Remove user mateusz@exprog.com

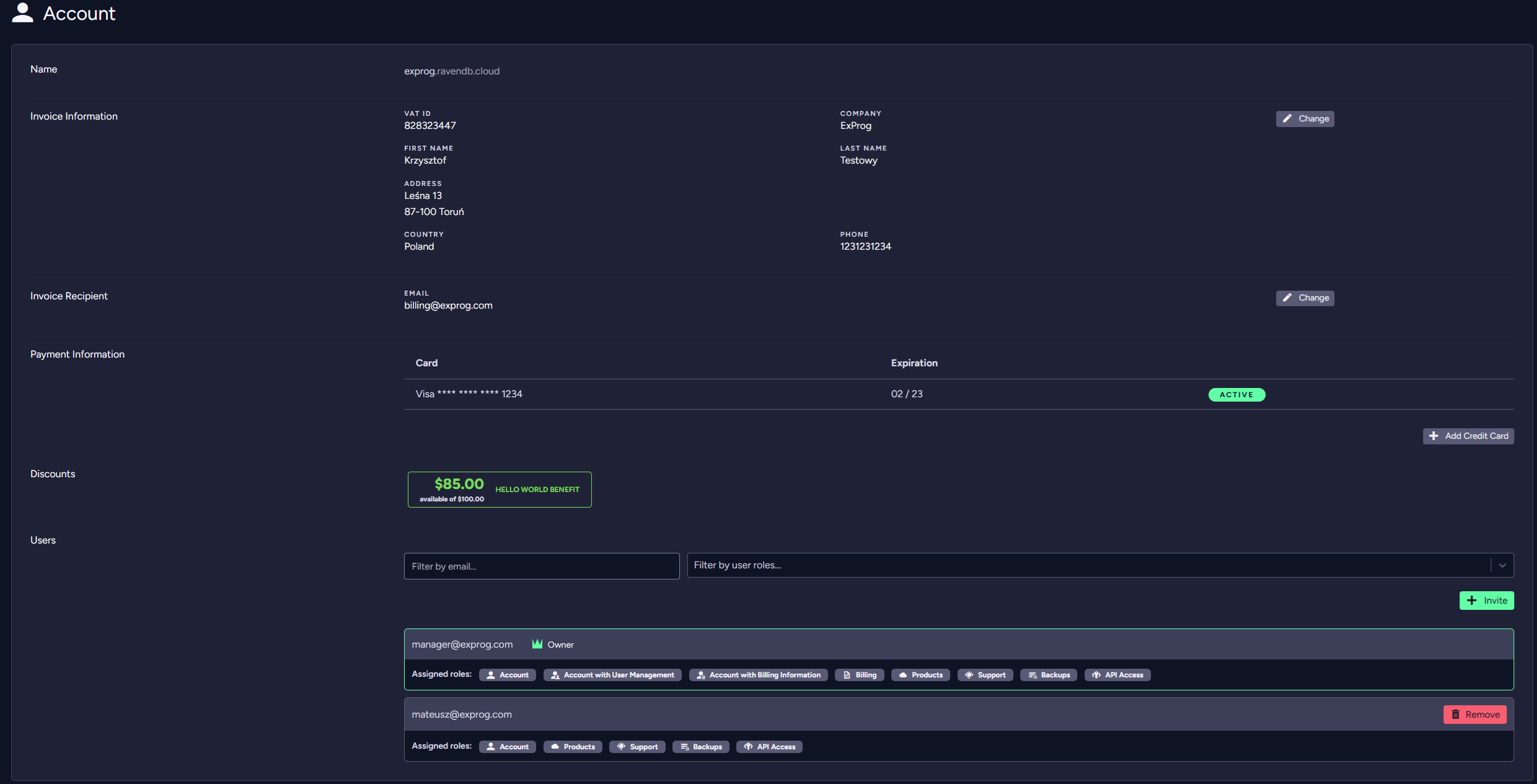tap(1474, 714)
